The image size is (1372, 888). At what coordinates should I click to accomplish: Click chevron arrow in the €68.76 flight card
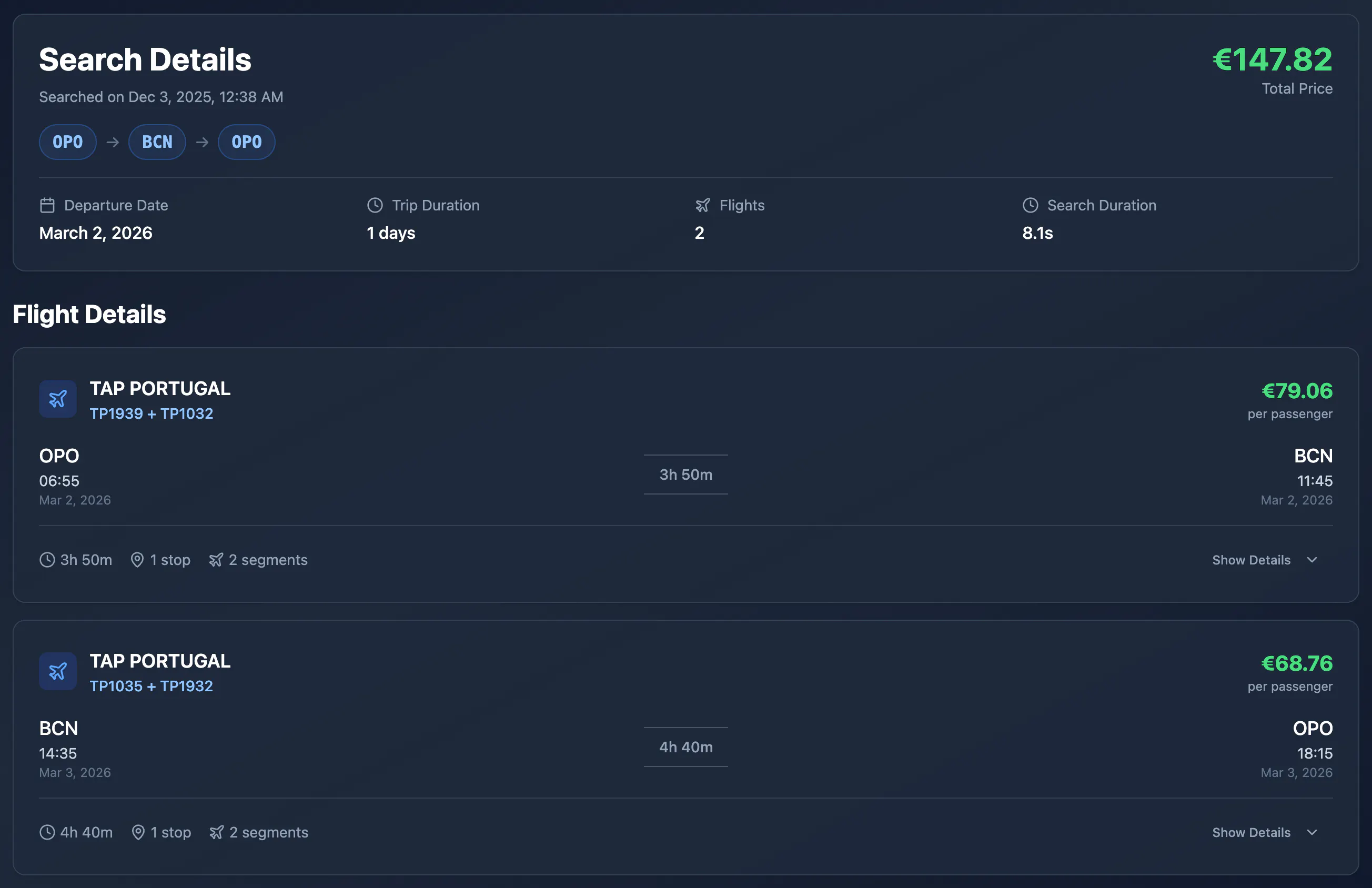(1312, 833)
